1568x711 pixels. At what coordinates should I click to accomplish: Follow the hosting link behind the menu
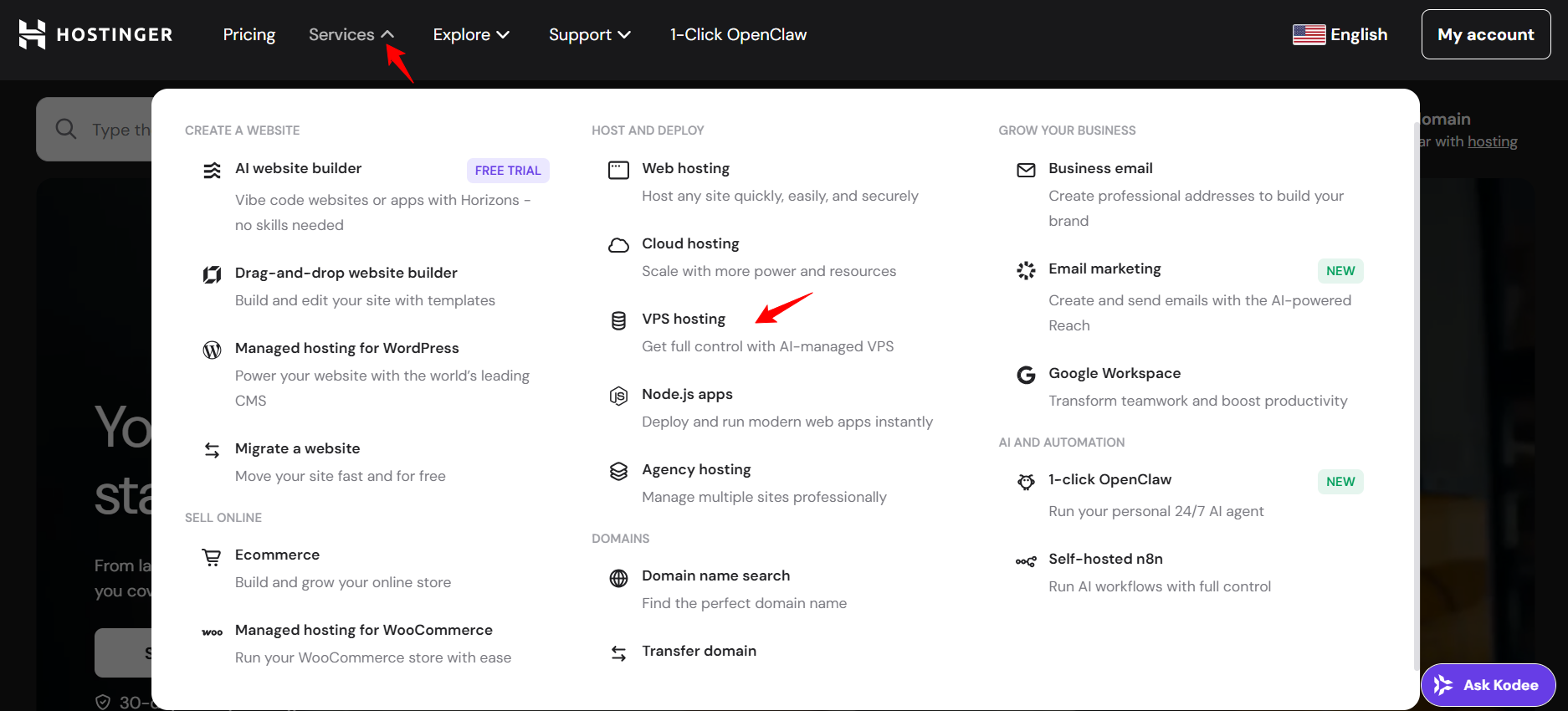click(x=1492, y=141)
